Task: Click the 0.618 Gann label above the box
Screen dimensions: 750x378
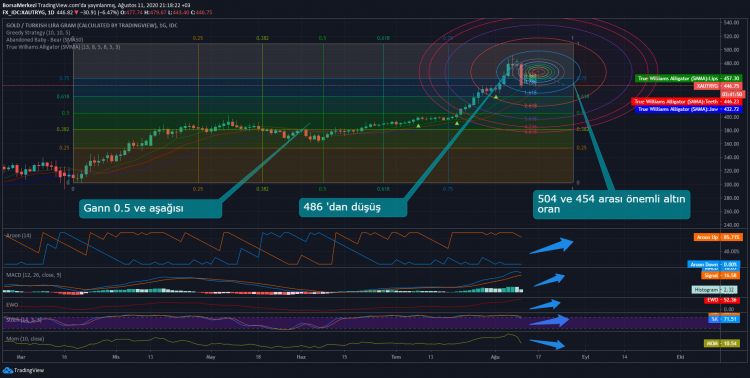Action: click(383, 38)
